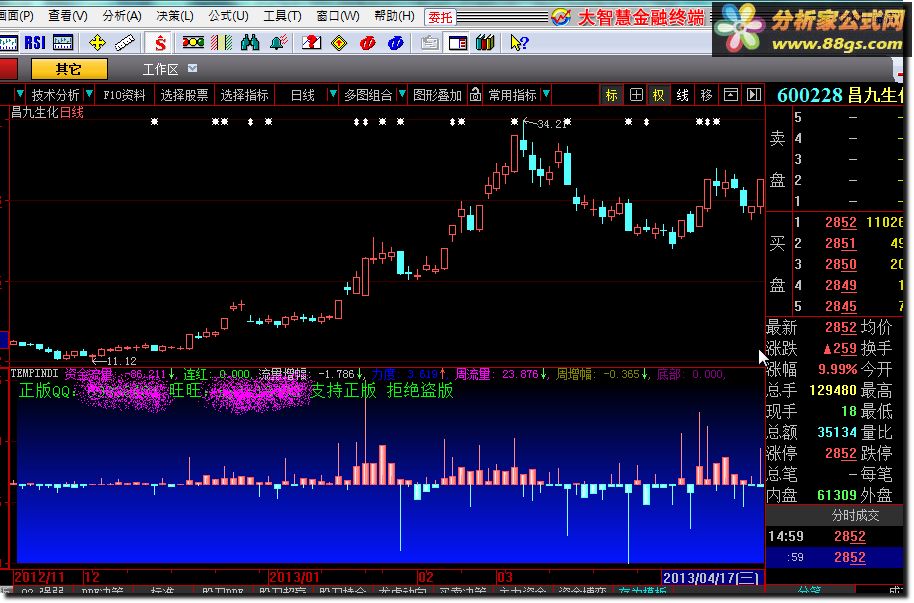
Task: Click the chart panel icon right of RSI
Action: pos(63,43)
